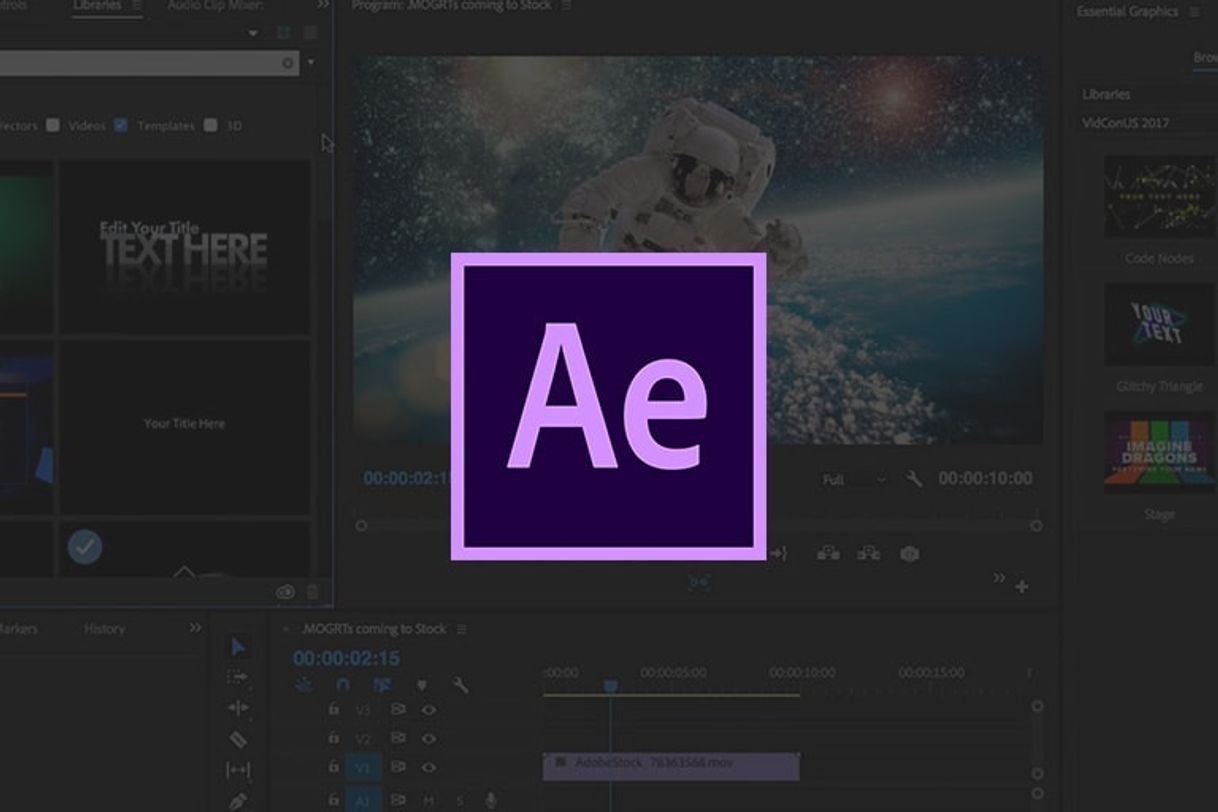Toggle the track output eye on V2
This screenshot has width=1218, height=812.
coord(428,739)
